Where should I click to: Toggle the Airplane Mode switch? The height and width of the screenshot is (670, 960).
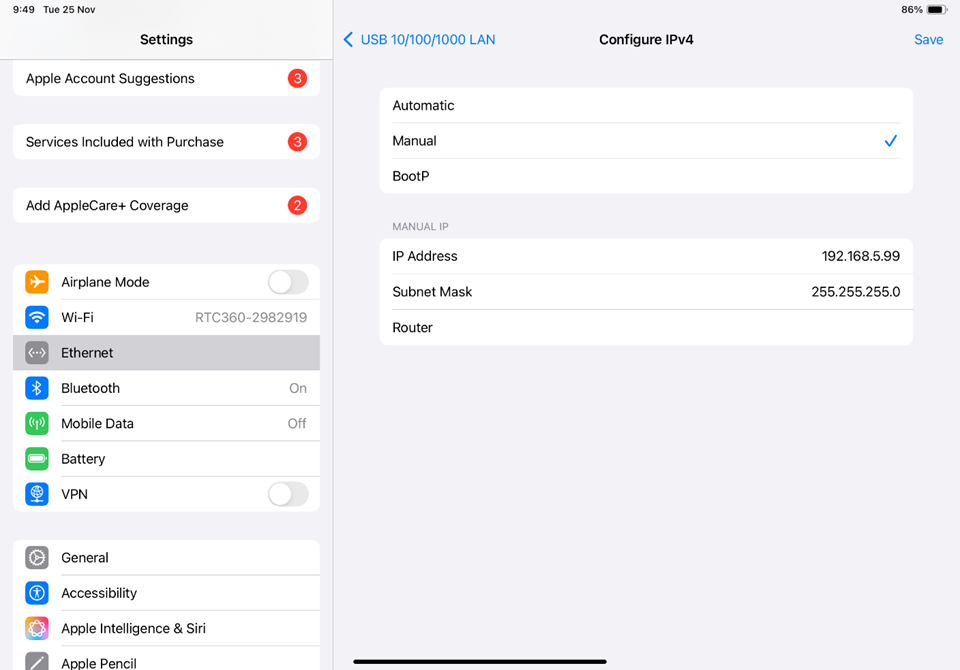click(288, 282)
